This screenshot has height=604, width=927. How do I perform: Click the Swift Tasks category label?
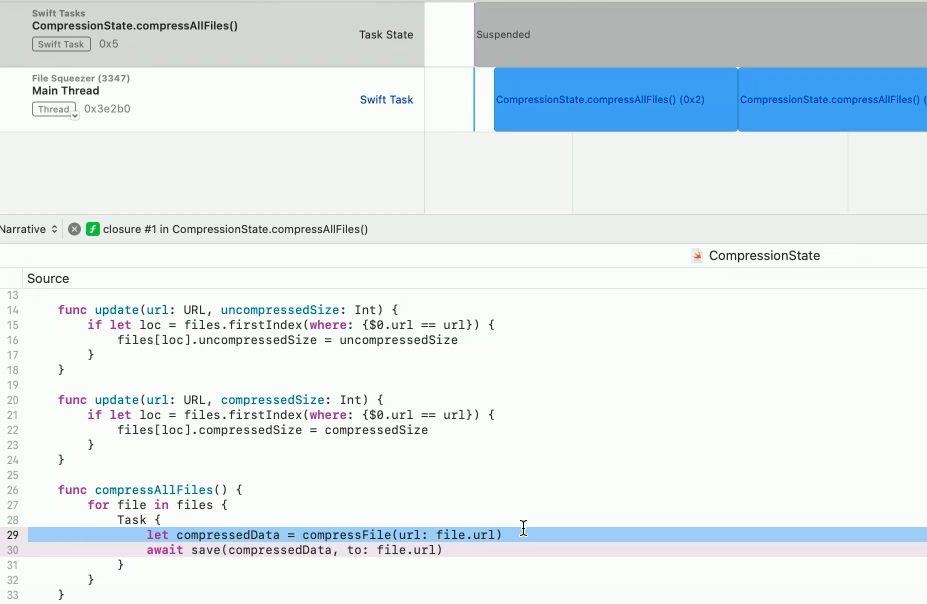(59, 13)
